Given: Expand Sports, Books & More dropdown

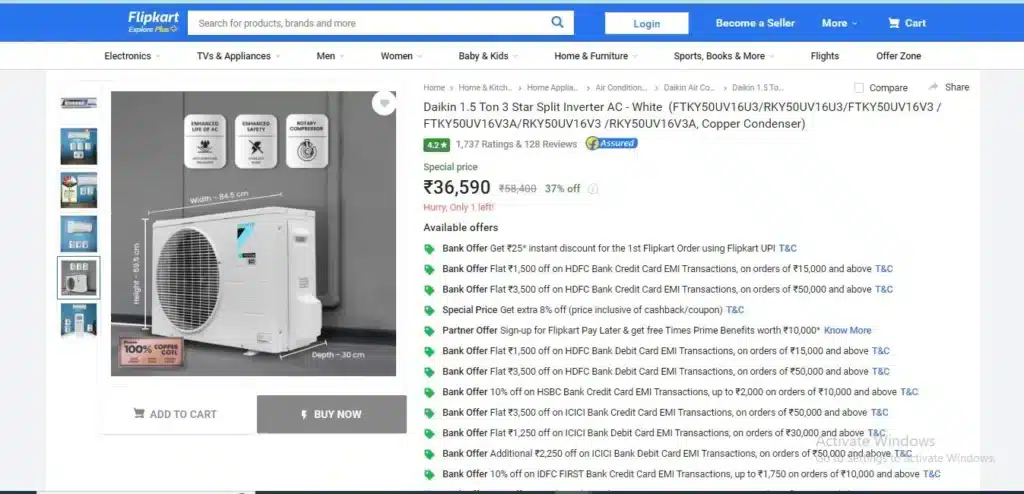Looking at the screenshot, I should coord(724,56).
